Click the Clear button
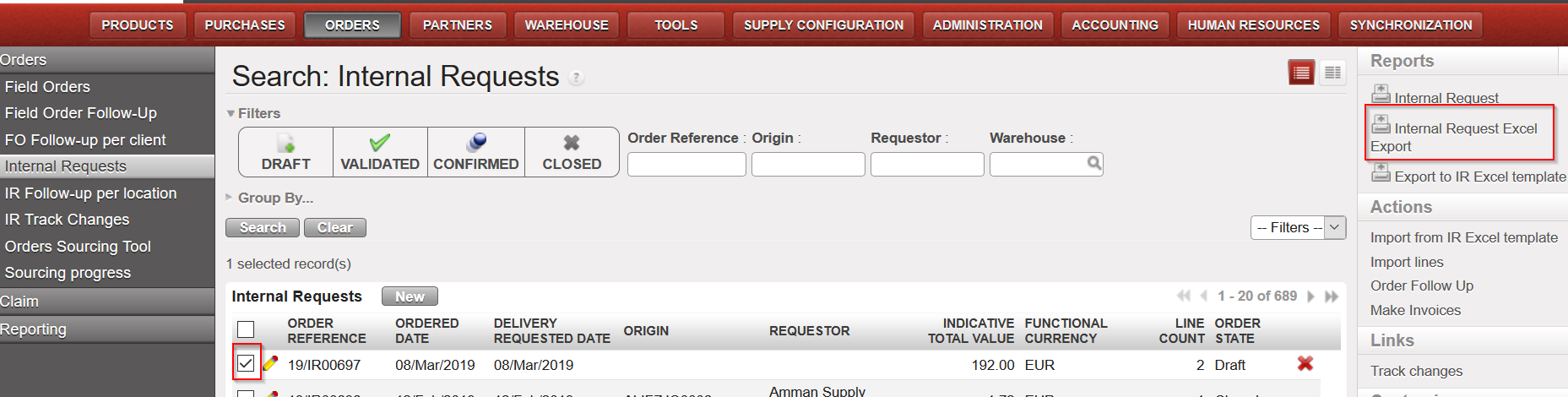This screenshot has height=397, width=1568. pos(335,227)
